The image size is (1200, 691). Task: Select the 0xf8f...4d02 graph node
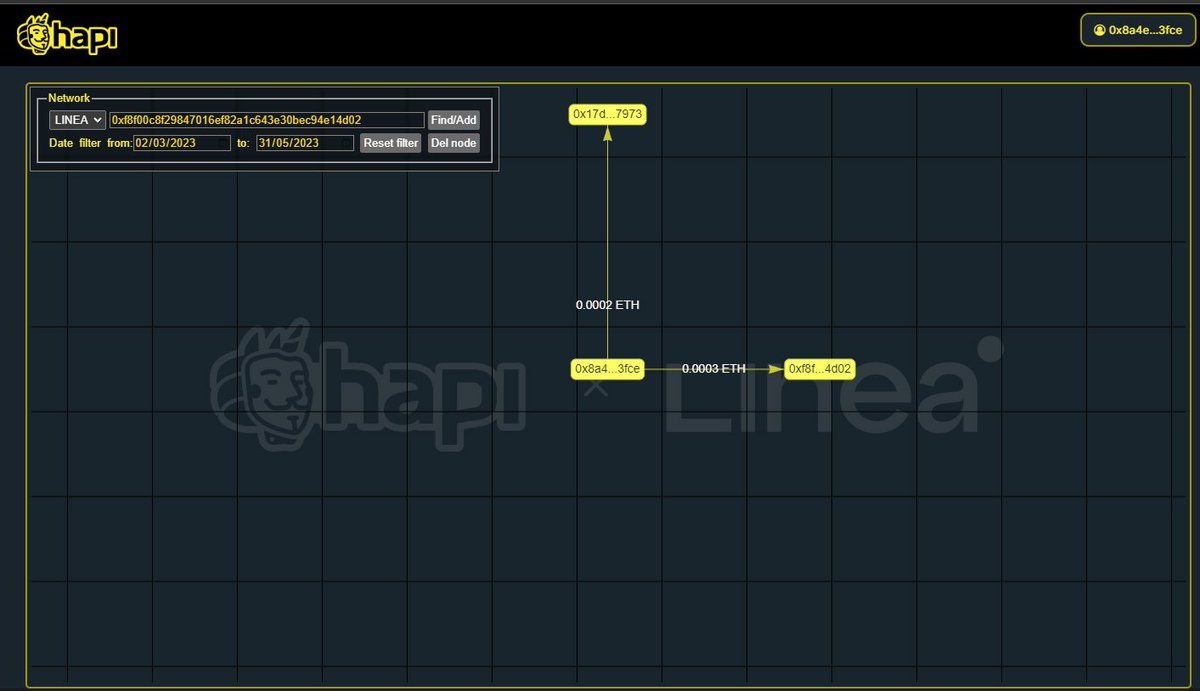pyautogui.click(x=820, y=369)
